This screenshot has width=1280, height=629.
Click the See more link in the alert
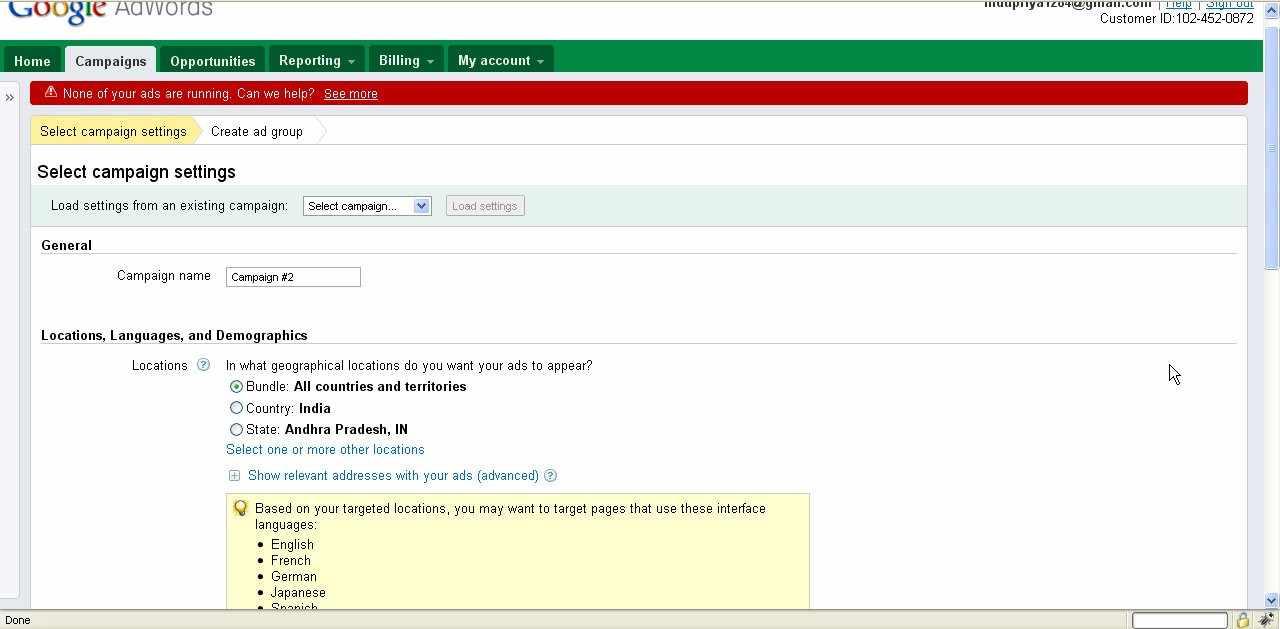pyautogui.click(x=350, y=94)
